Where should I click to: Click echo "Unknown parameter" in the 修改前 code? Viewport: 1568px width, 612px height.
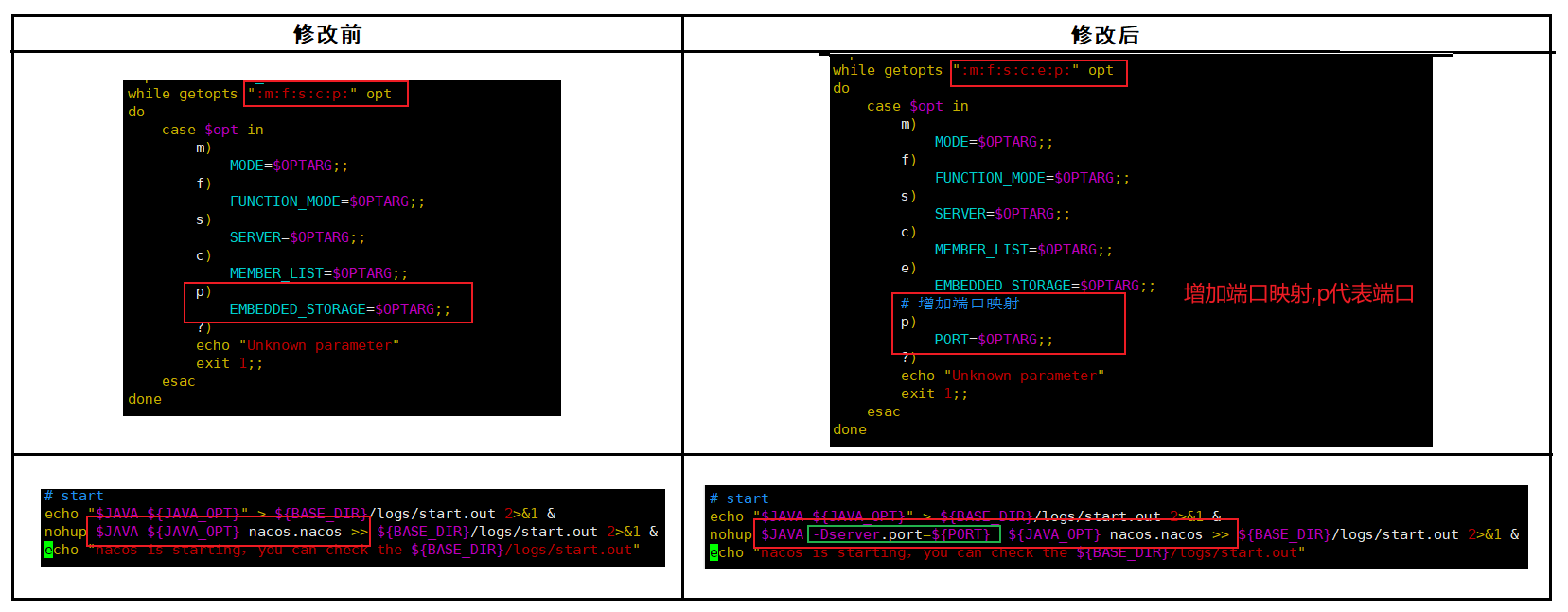(x=297, y=345)
